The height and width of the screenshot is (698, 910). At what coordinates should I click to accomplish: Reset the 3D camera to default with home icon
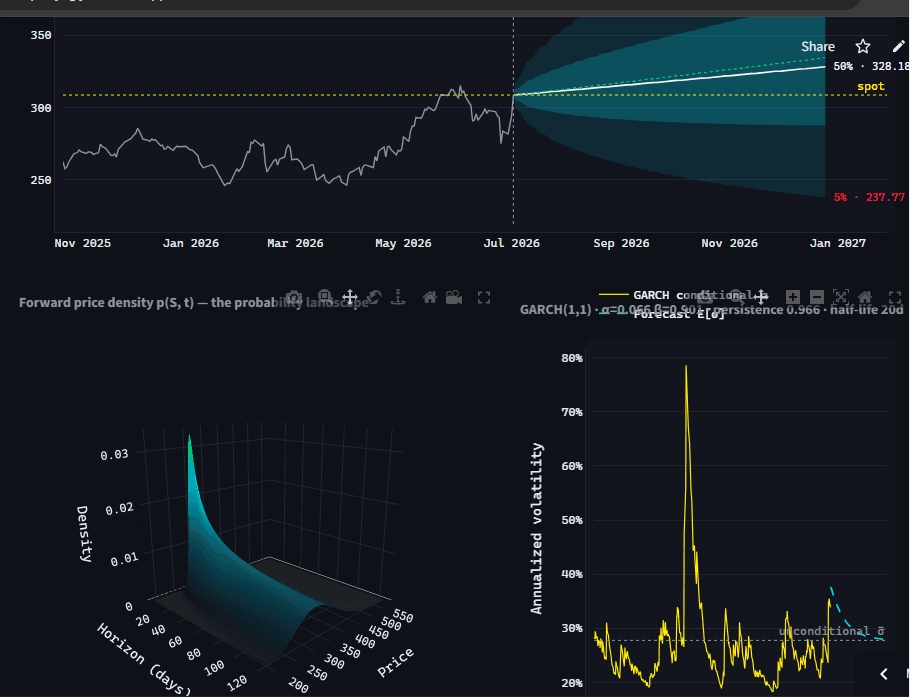429,298
